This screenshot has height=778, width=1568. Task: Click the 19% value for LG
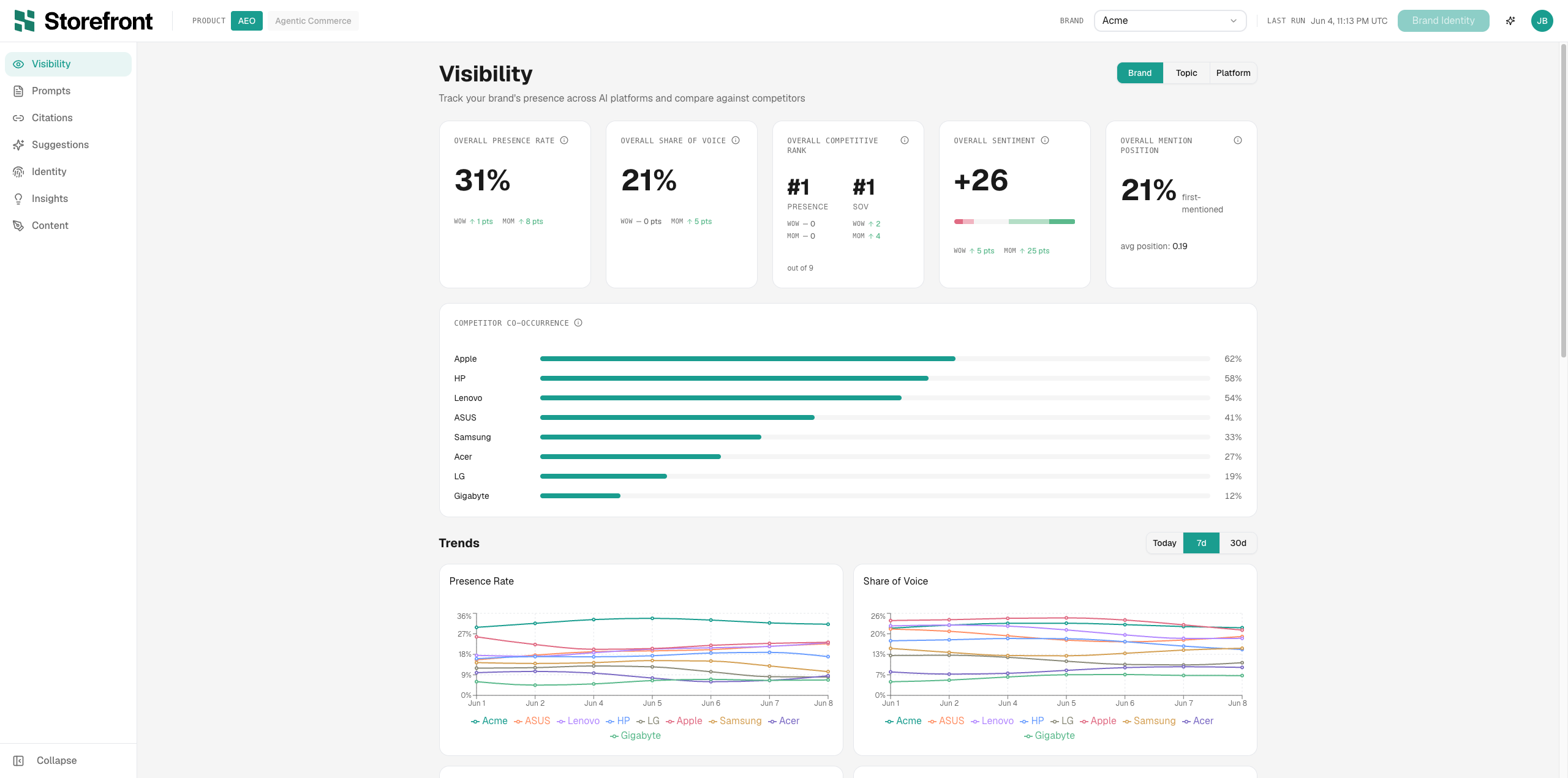pos(1232,476)
